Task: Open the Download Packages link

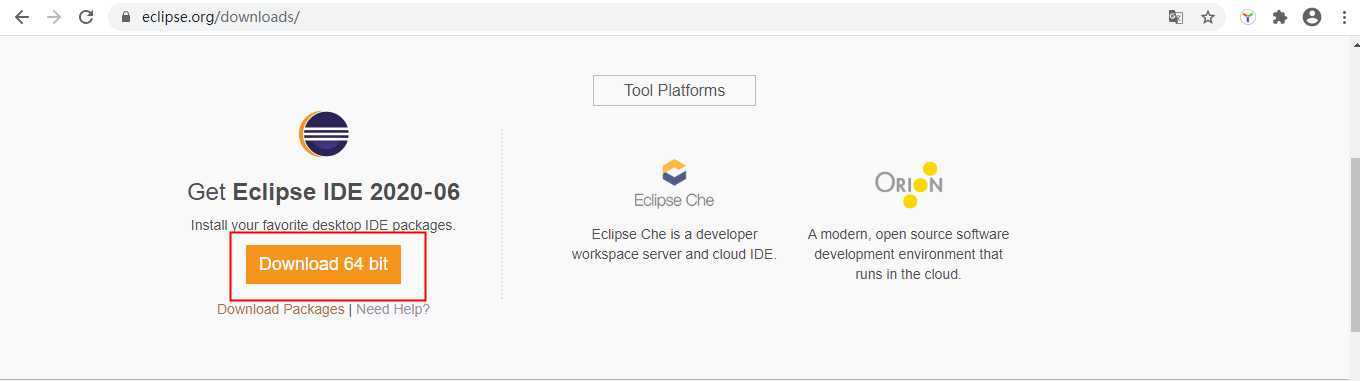Action: pyautogui.click(x=280, y=309)
